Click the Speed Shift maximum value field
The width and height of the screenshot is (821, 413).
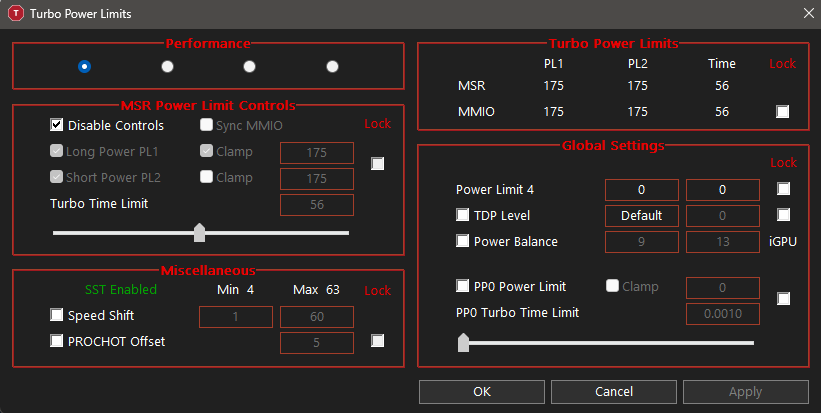tap(317, 317)
